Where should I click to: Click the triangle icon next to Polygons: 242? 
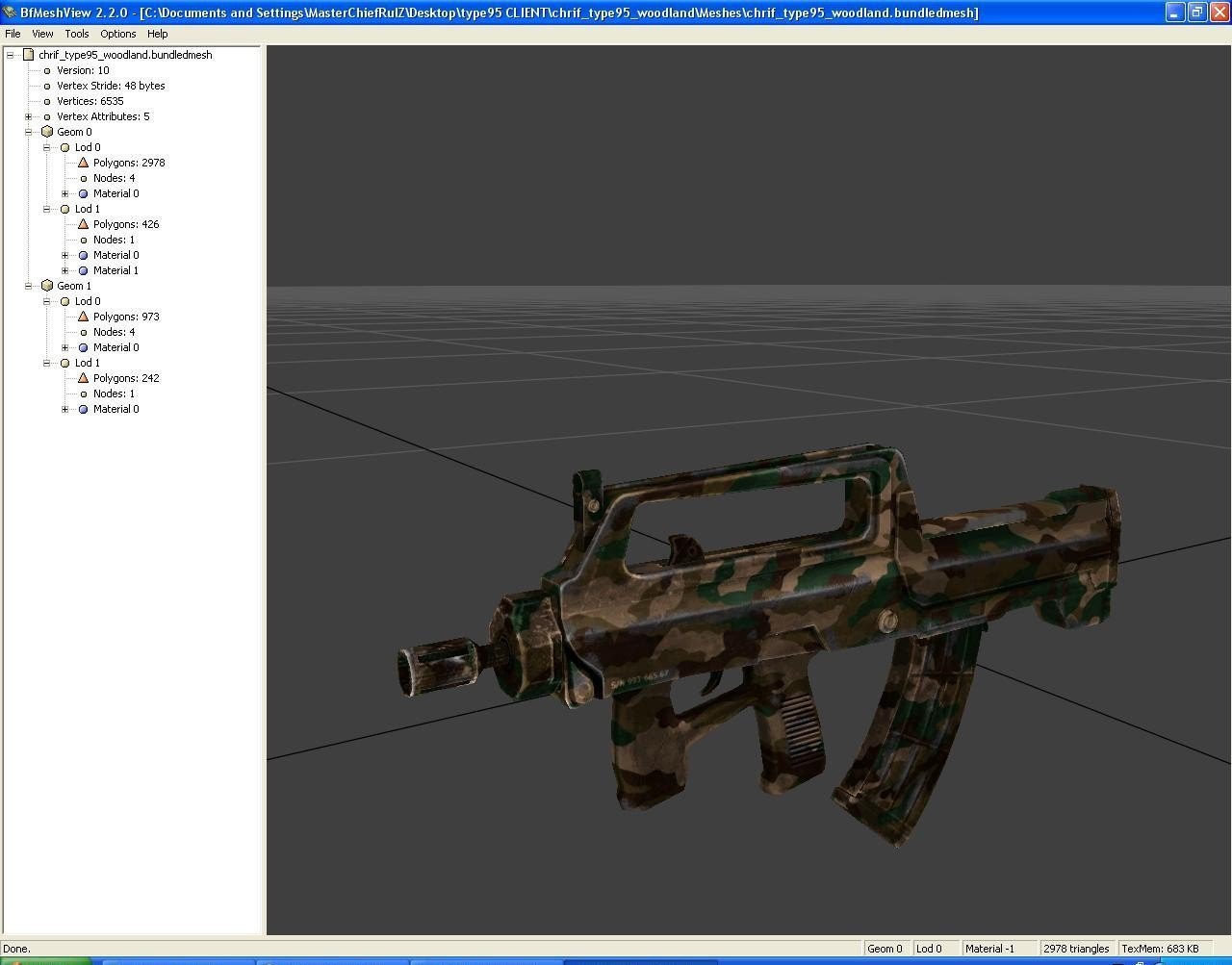tap(84, 378)
